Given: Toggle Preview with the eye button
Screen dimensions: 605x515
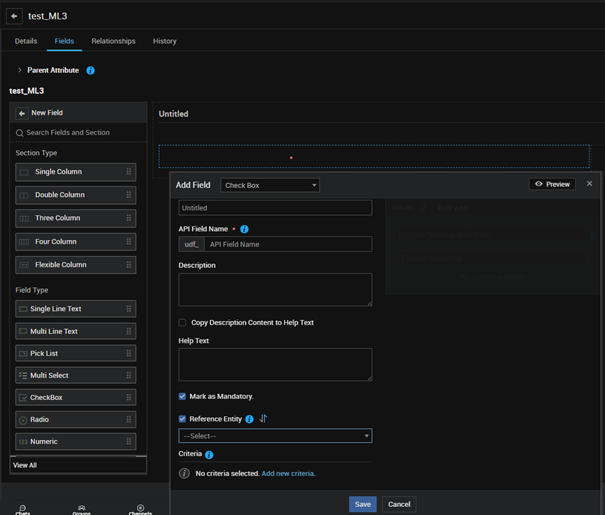Looking at the screenshot, I should pos(552,184).
